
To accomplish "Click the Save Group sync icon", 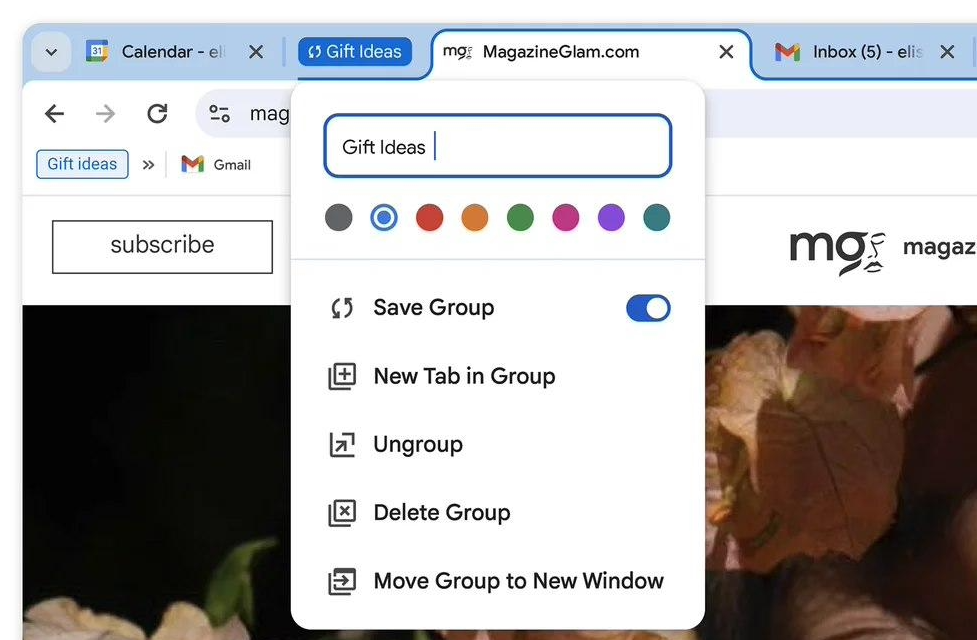I will click(x=342, y=308).
